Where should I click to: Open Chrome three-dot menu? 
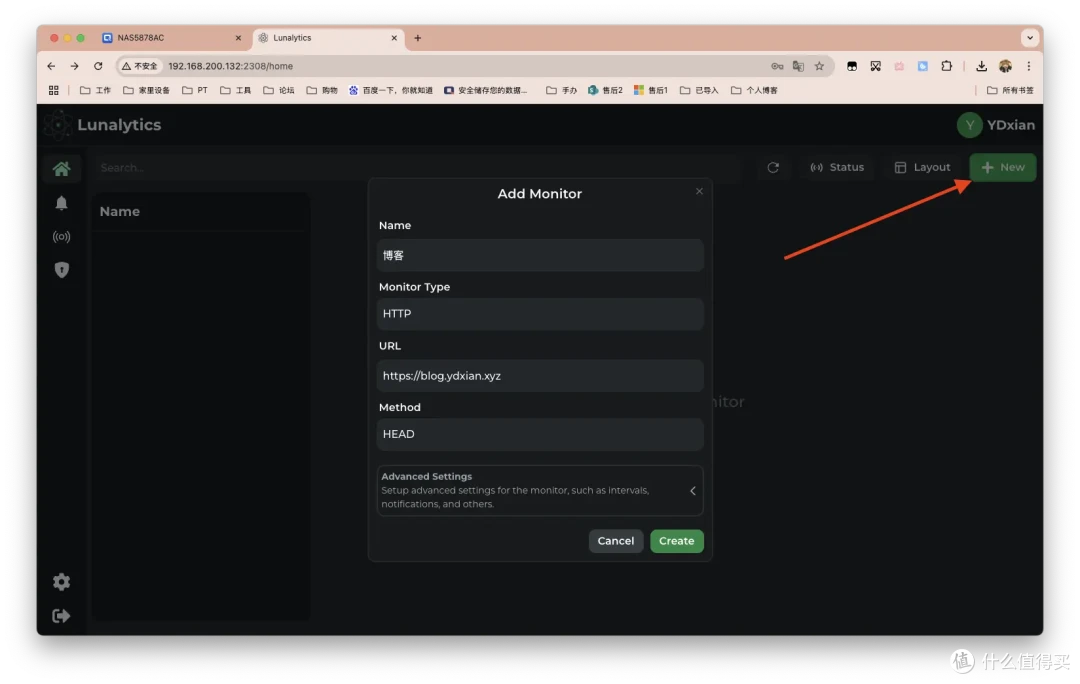click(1028, 66)
